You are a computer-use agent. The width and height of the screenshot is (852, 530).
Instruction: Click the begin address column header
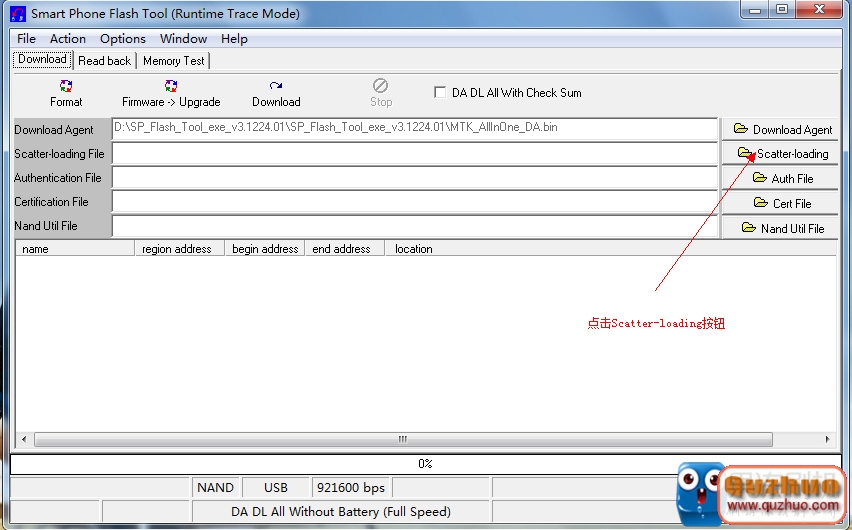(x=265, y=248)
